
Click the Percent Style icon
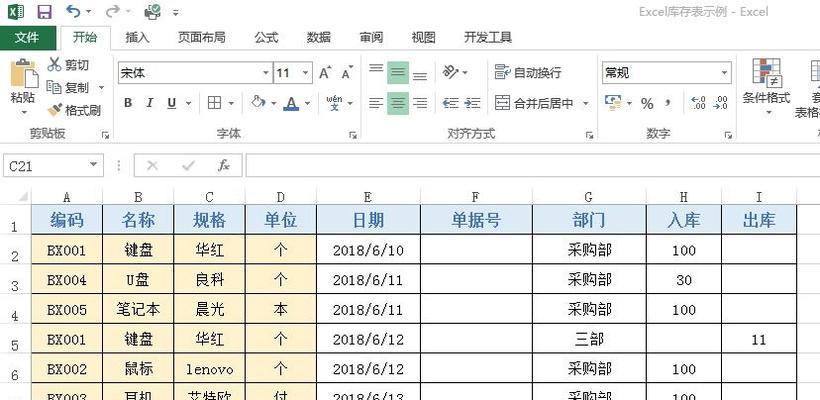click(x=647, y=104)
